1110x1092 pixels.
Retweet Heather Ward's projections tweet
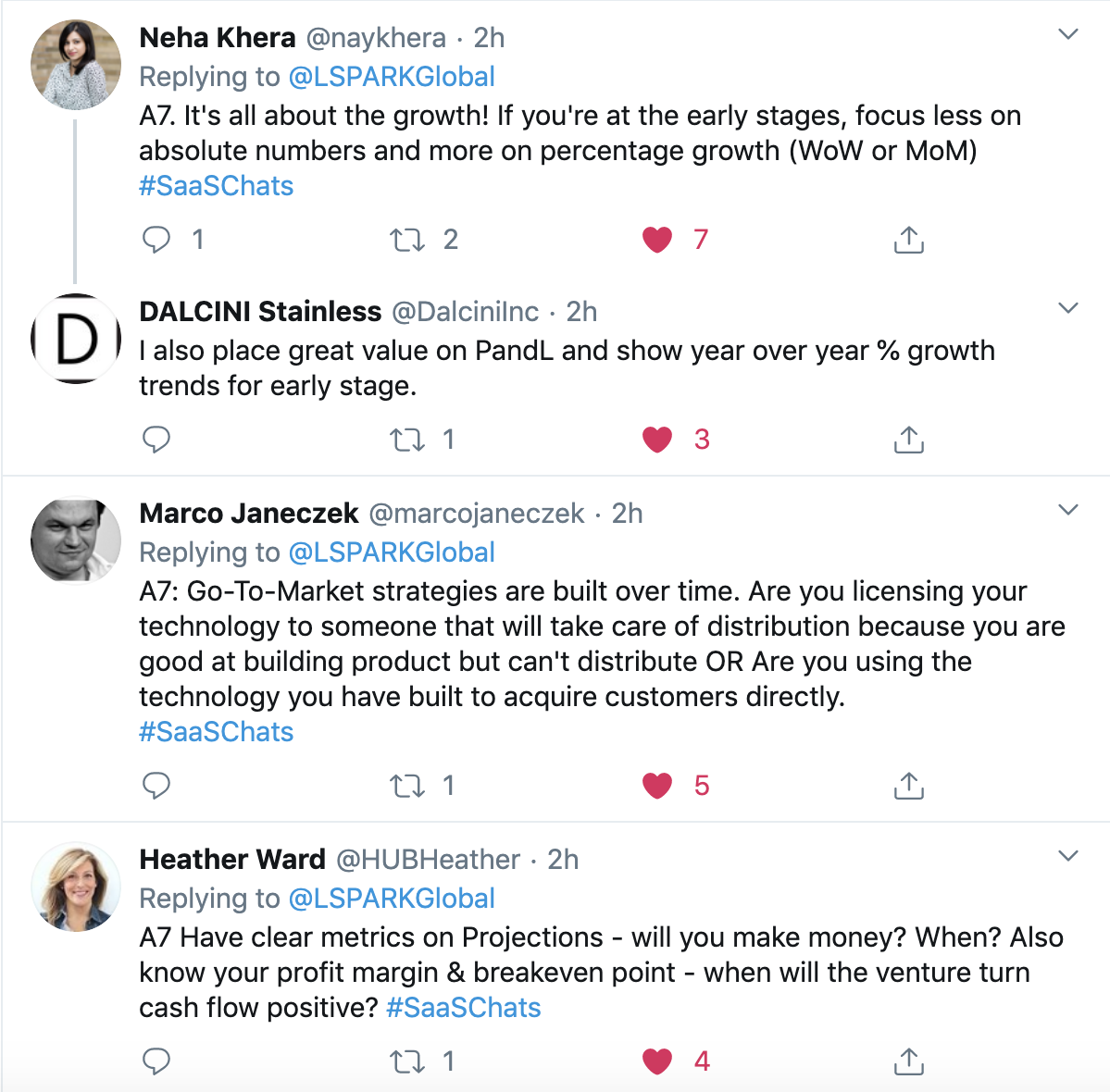coord(407,1061)
